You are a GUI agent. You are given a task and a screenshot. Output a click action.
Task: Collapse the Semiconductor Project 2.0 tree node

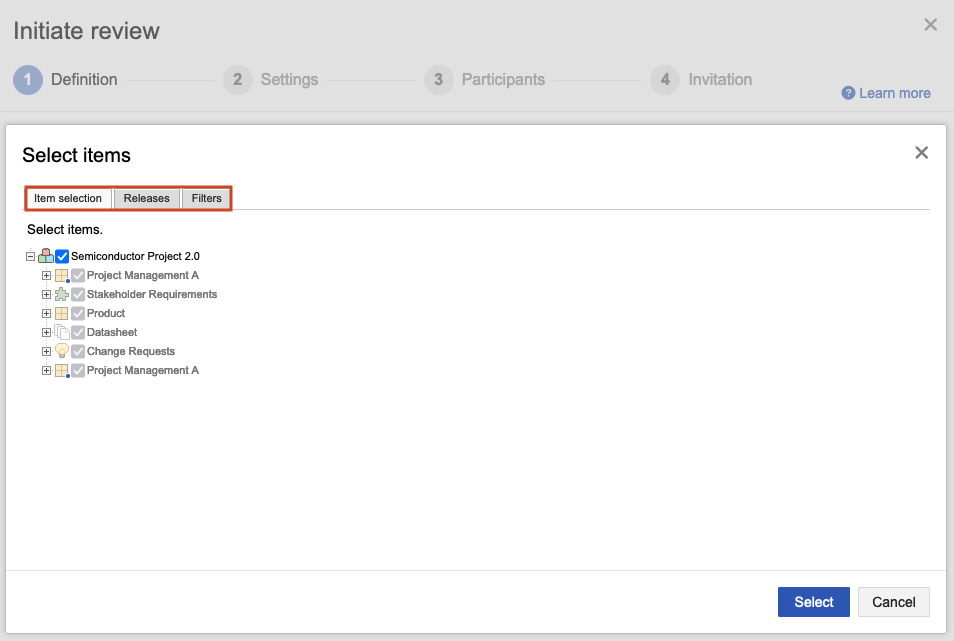[31, 256]
